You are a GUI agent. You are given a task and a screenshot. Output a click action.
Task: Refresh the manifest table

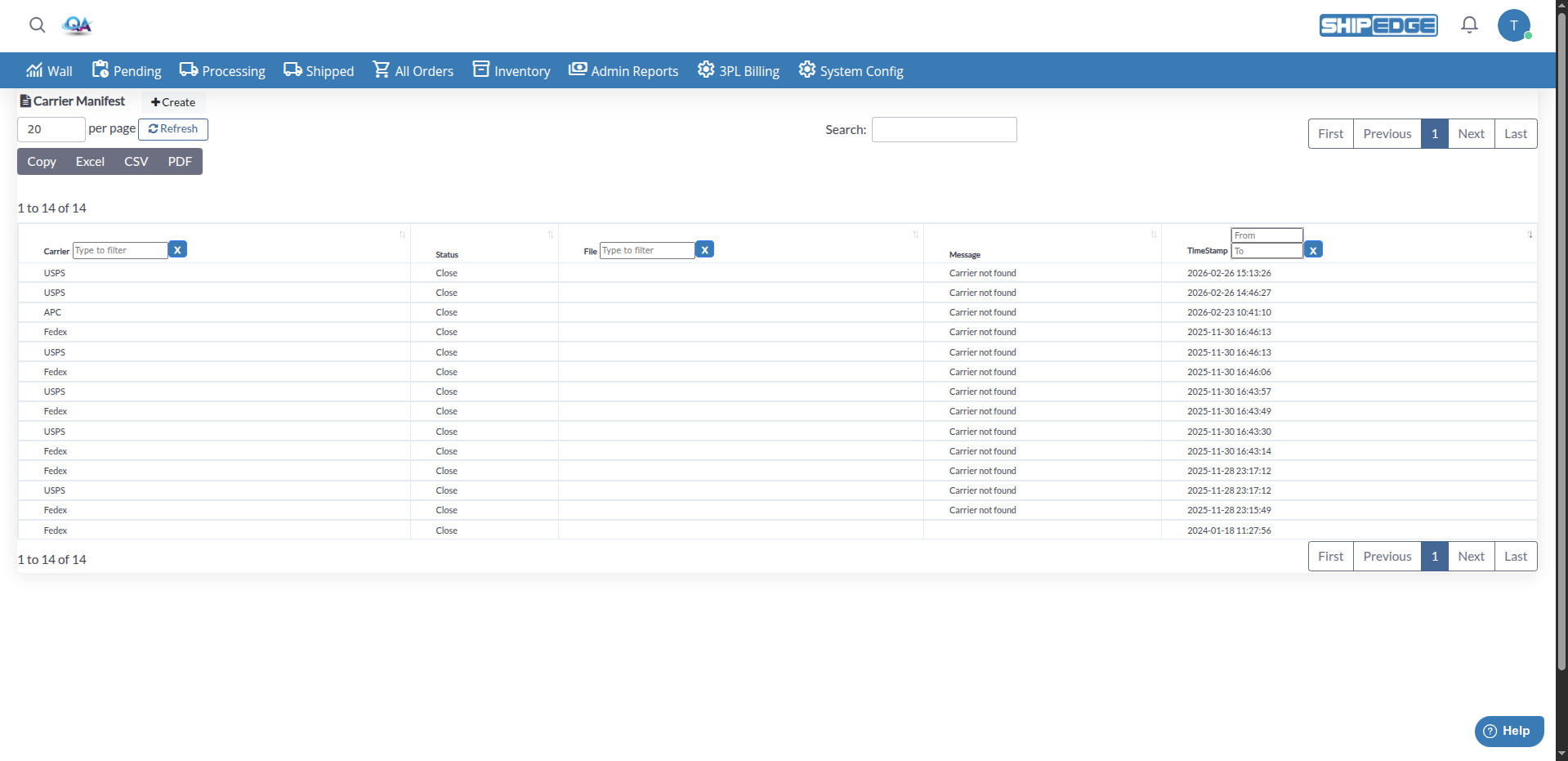[x=172, y=128]
